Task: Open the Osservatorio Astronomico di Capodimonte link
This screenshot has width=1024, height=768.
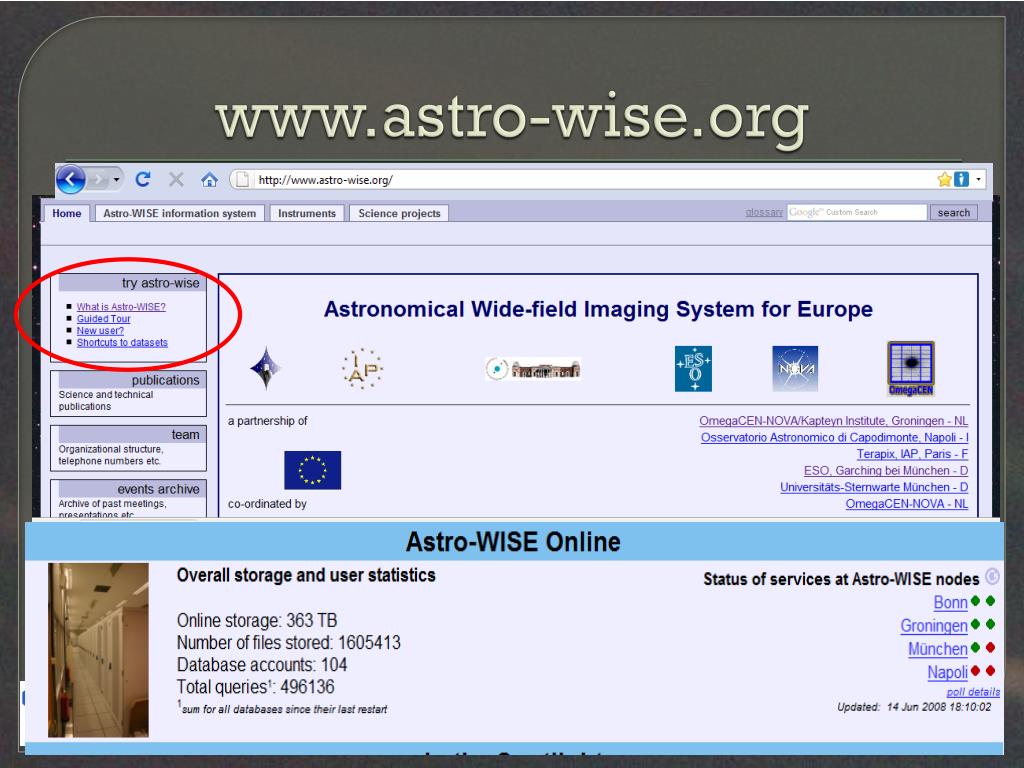Action: click(x=835, y=438)
